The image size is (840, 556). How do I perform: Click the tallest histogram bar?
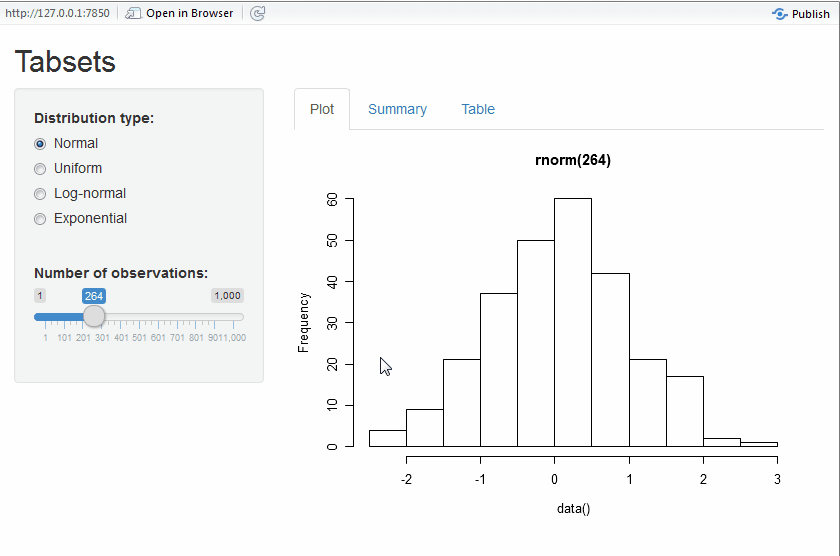573,320
